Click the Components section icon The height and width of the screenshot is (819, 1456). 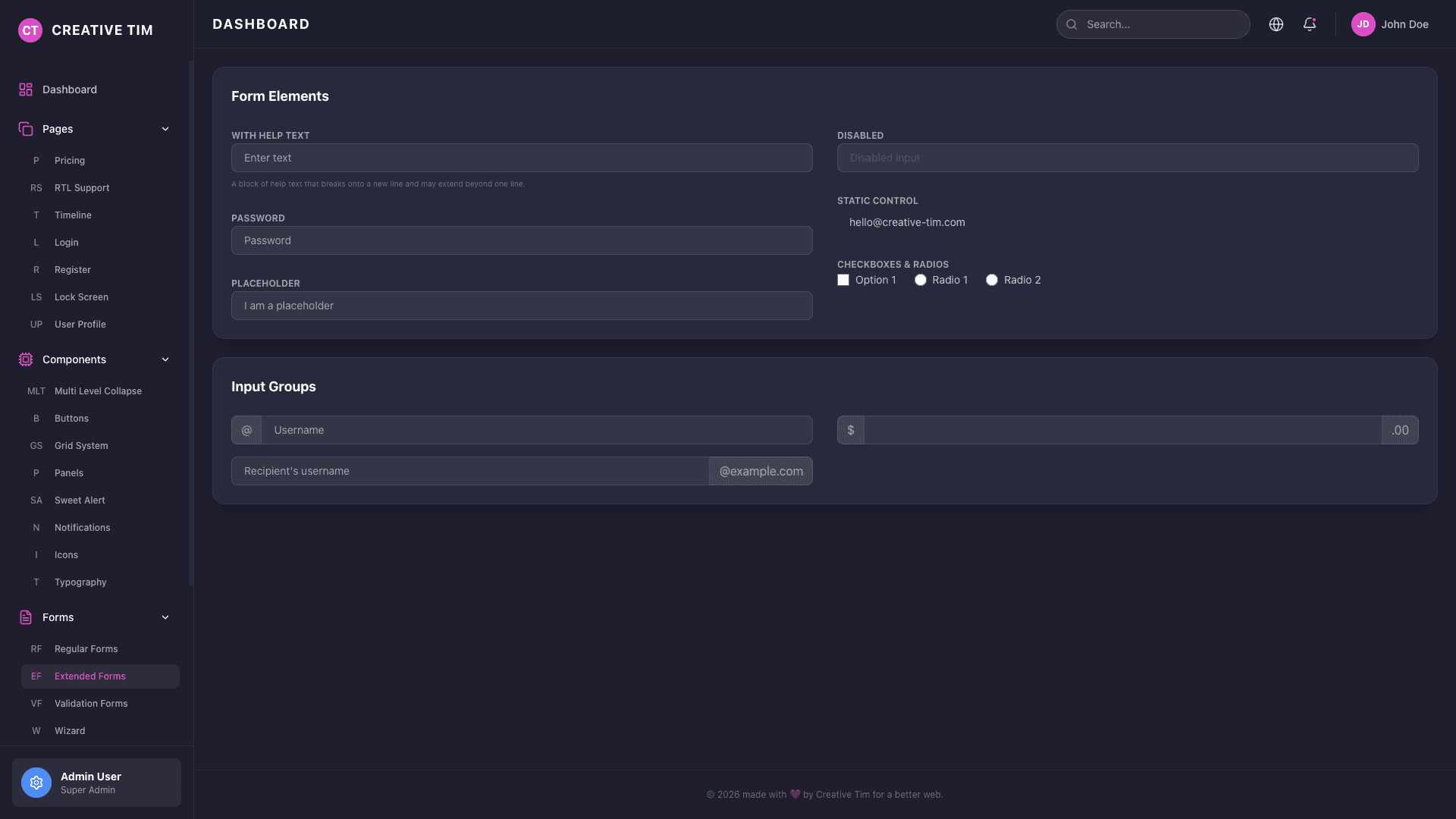coord(26,359)
